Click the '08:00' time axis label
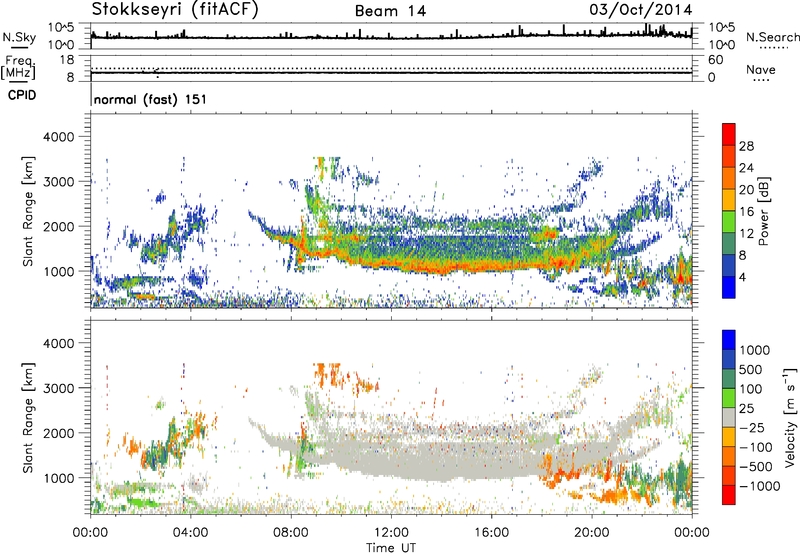 291,533
